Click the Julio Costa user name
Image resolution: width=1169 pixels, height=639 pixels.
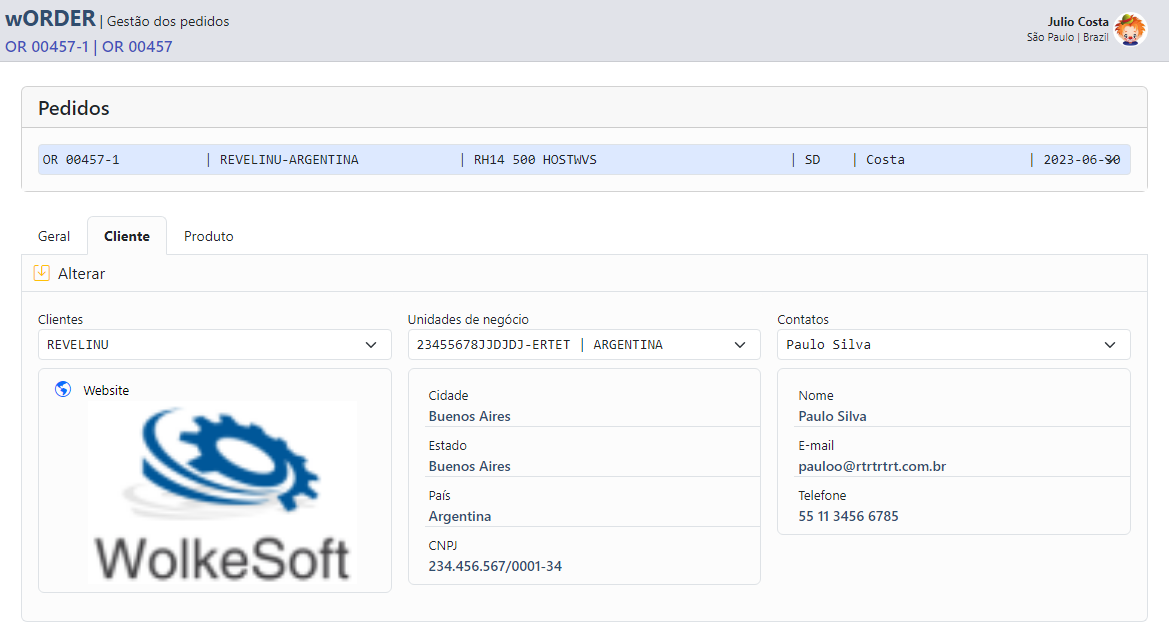tap(1078, 22)
